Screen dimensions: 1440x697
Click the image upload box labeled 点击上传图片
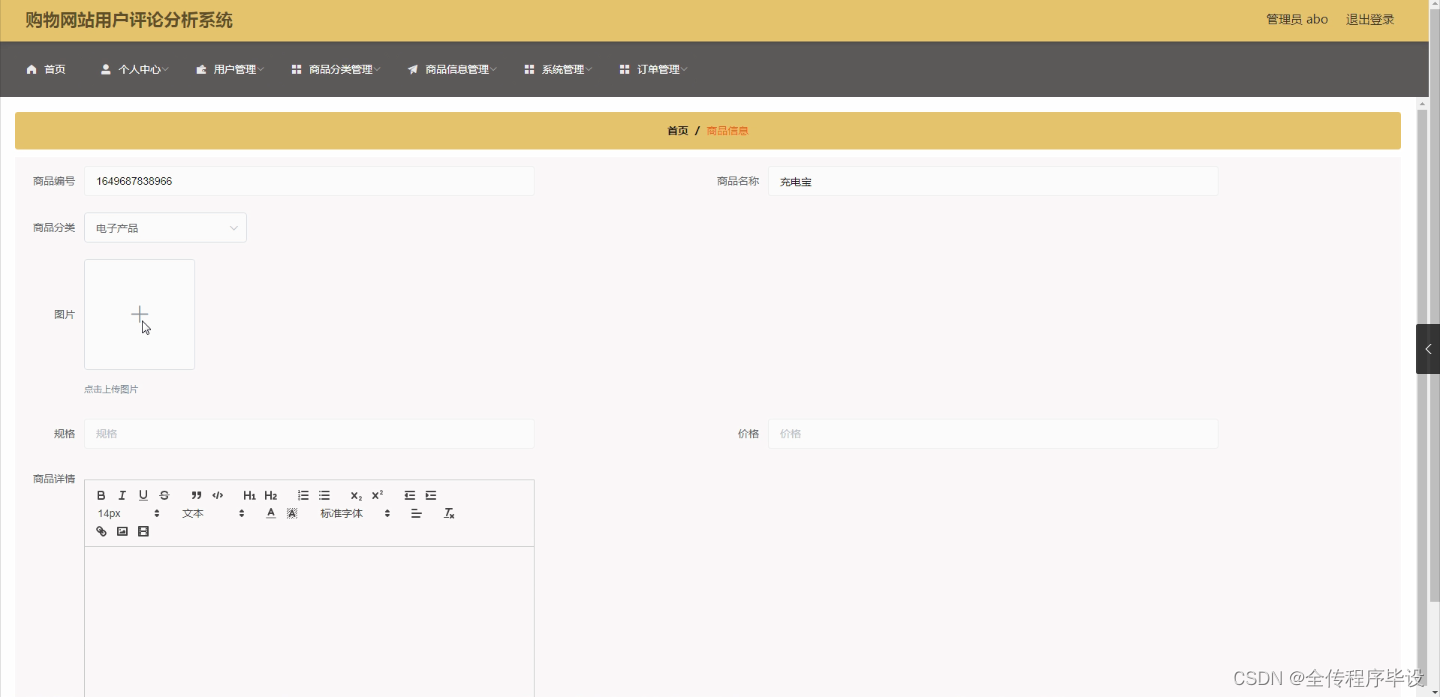coord(139,313)
